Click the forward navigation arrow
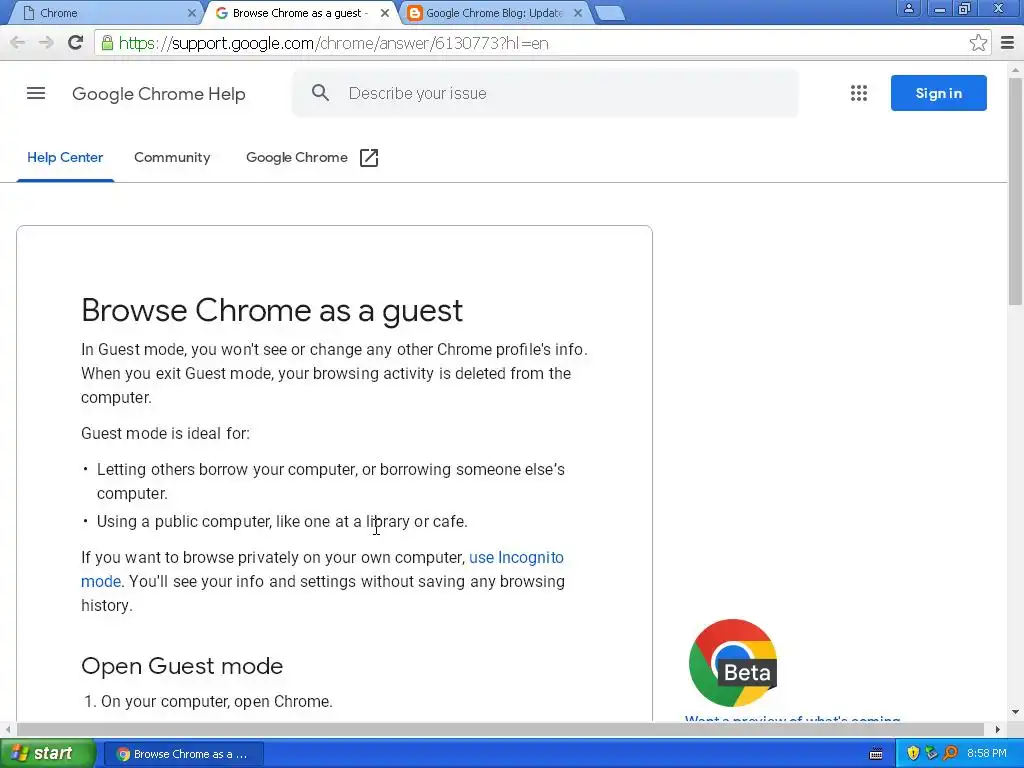The height and width of the screenshot is (768, 1024). [46, 43]
